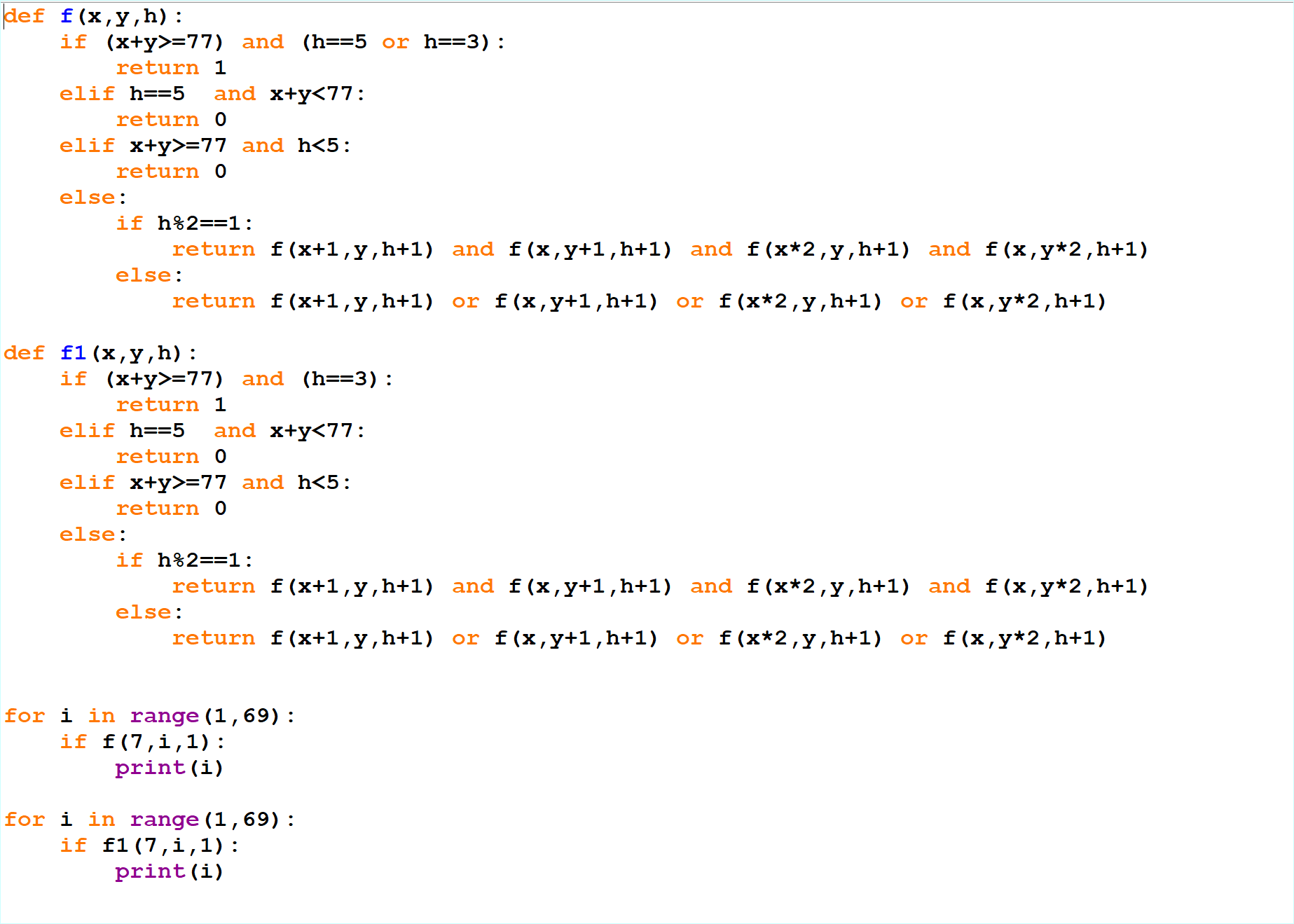Click 'return 1' inside function f1
Screen dimensions: 1294x924
pos(171,405)
